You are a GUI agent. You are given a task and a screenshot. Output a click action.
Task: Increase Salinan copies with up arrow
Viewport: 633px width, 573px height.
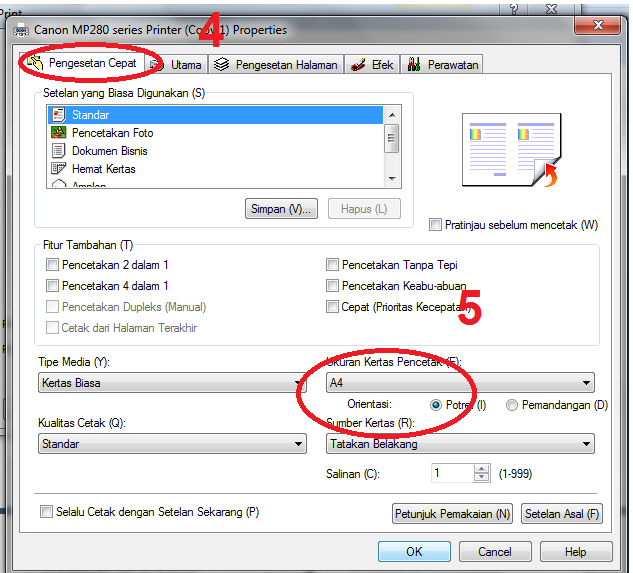pos(481,469)
